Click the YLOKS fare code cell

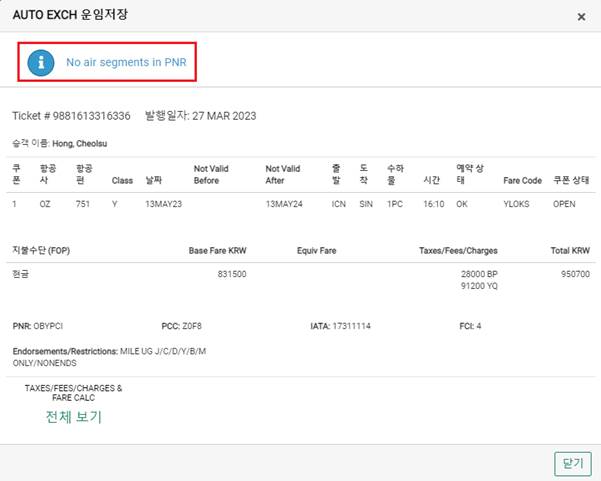(516, 204)
